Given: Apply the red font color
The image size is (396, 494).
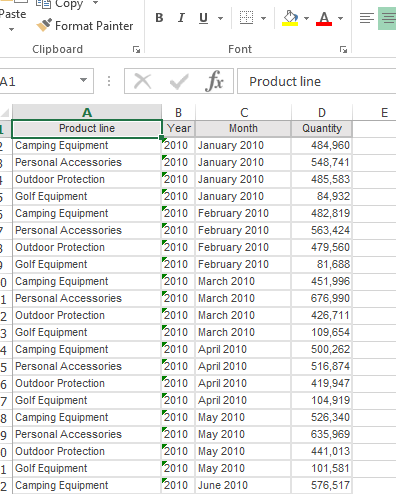Looking at the screenshot, I should click(x=324, y=18).
